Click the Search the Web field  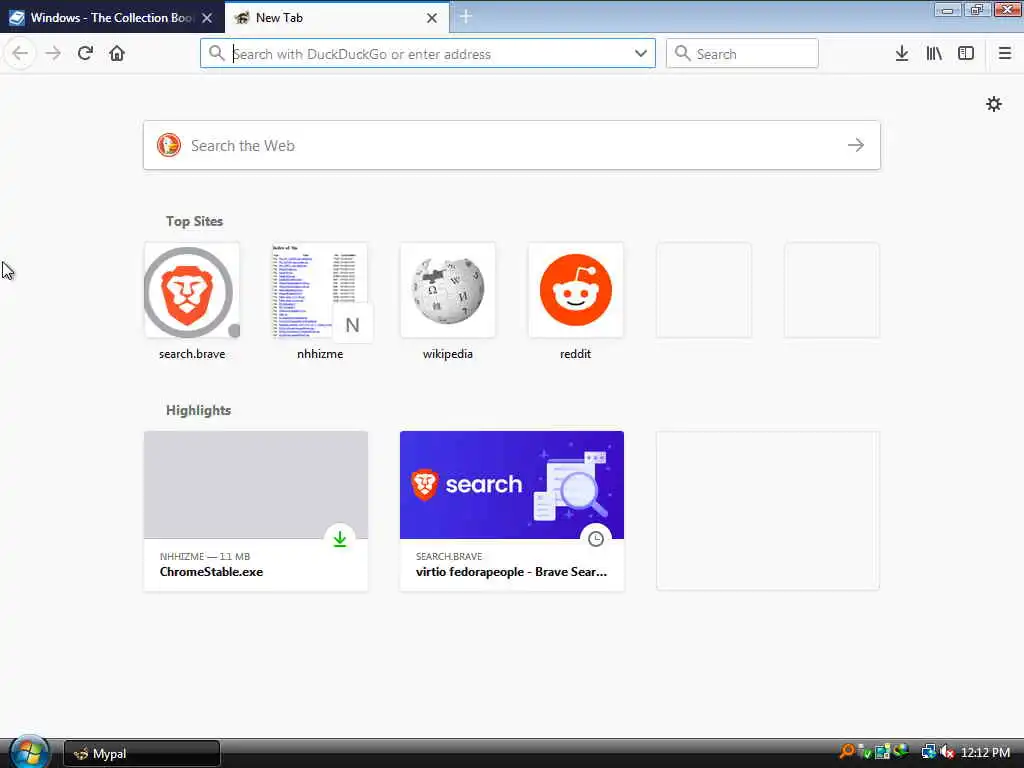click(512, 145)
